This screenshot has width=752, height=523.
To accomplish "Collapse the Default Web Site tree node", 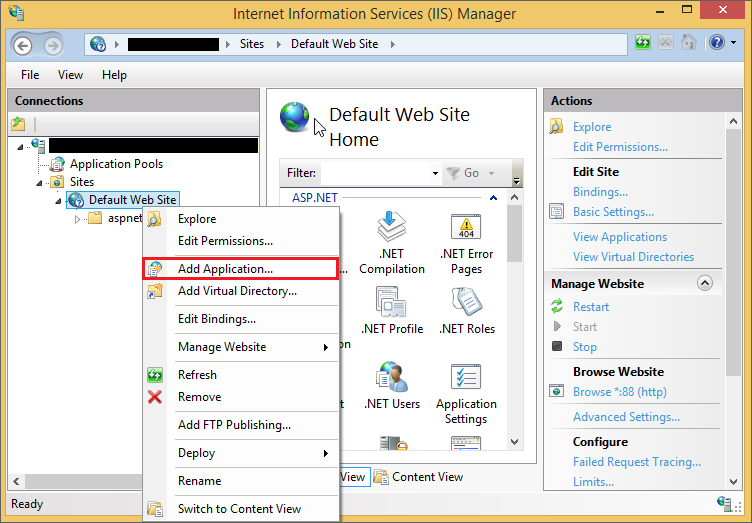I will click(x=59, y=201).
